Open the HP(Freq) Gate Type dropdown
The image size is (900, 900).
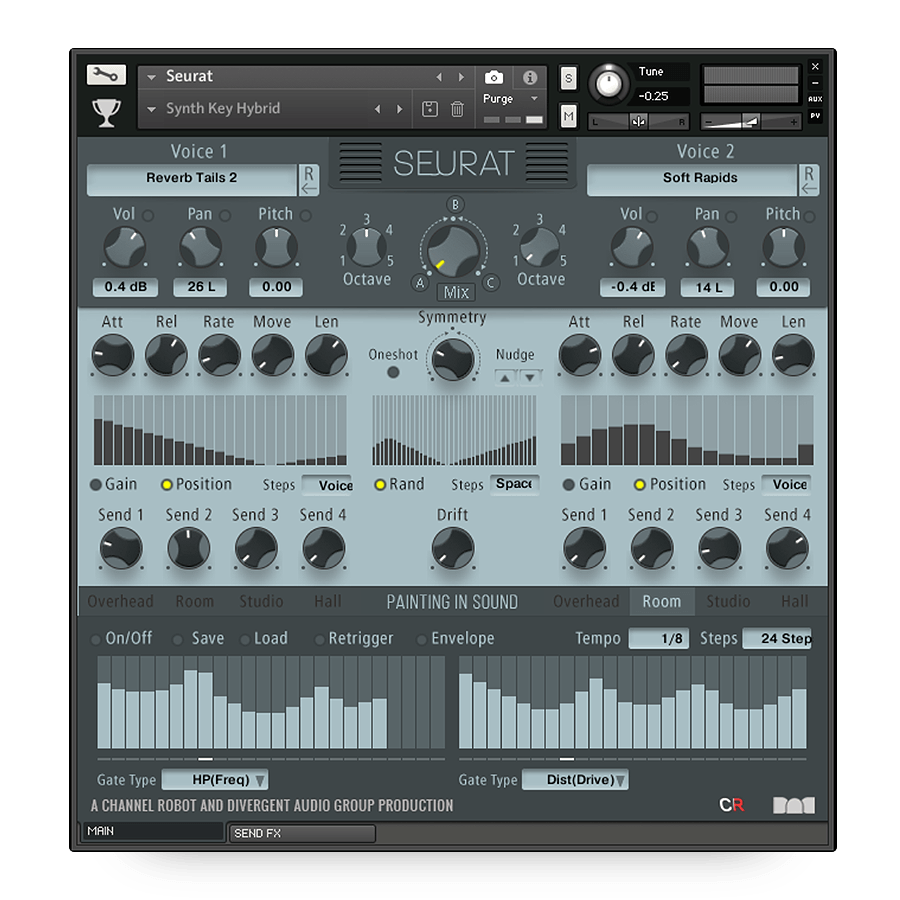click(x=215, y=779)
